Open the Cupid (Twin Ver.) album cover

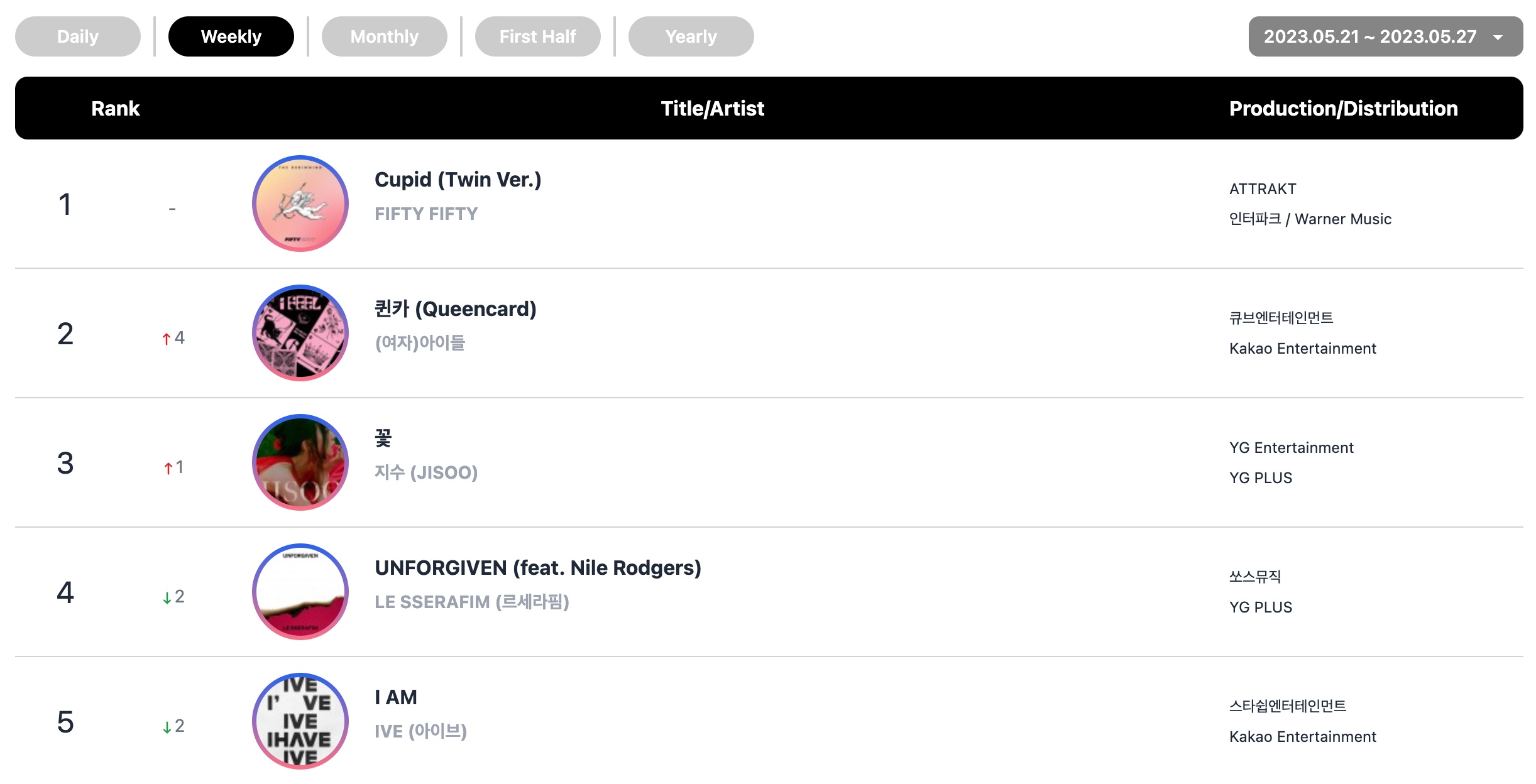tap(300, 204)
